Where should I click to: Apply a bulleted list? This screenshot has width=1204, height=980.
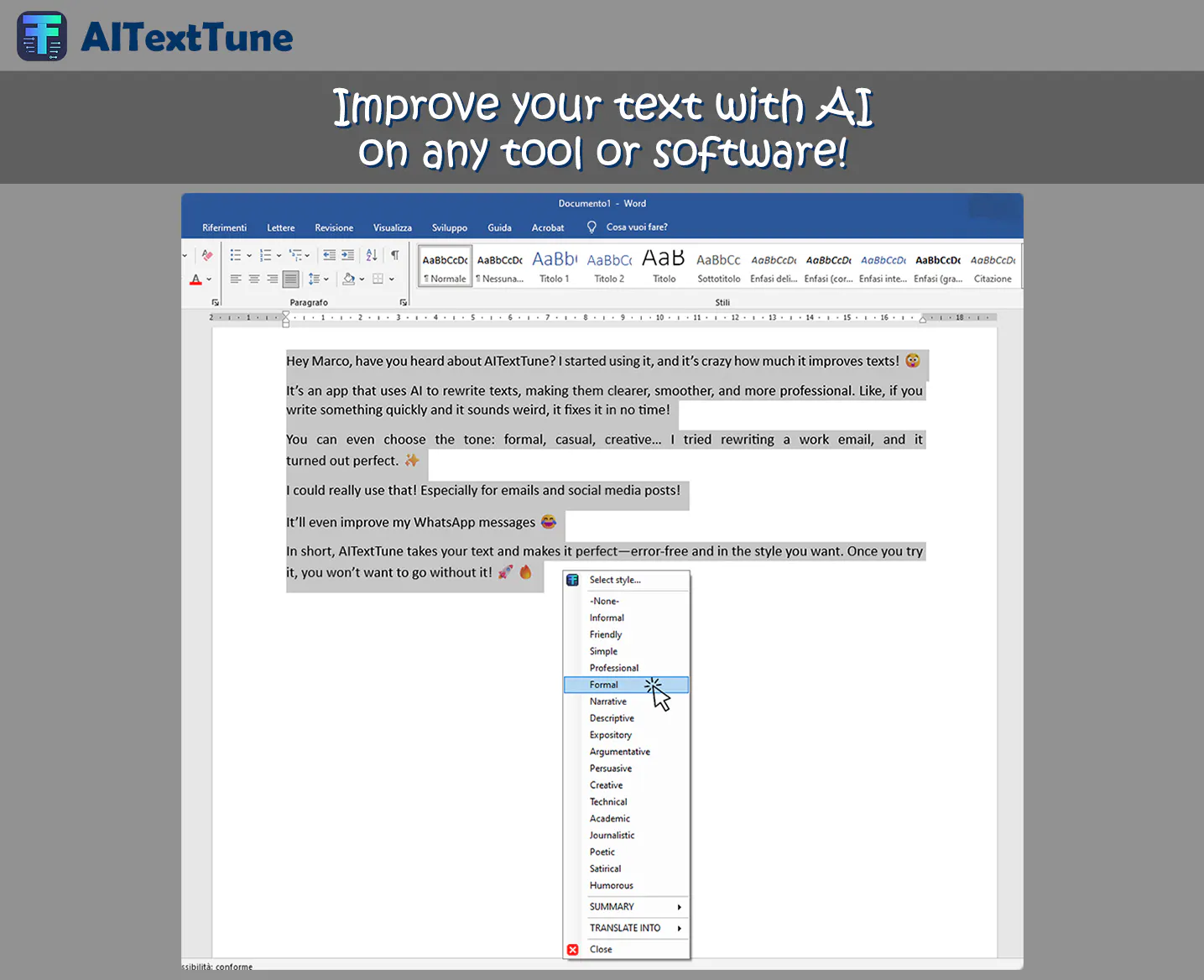tap(236, 255)
